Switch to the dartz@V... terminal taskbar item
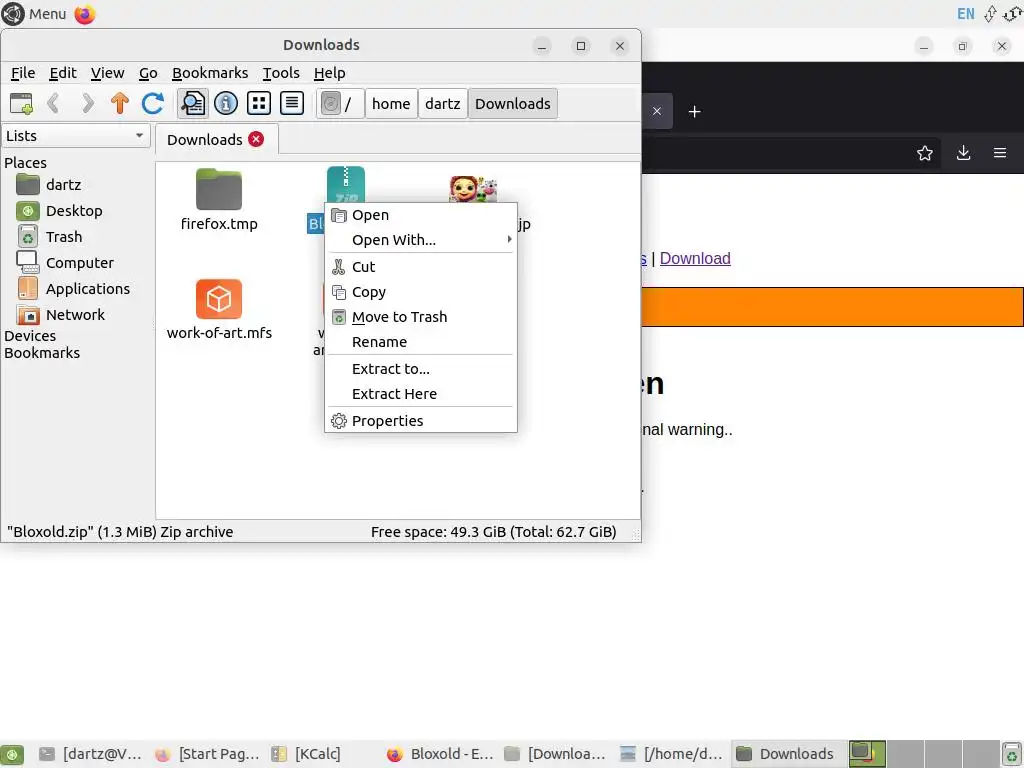Viewport: 1024px width, 768px height. point(90,754)
